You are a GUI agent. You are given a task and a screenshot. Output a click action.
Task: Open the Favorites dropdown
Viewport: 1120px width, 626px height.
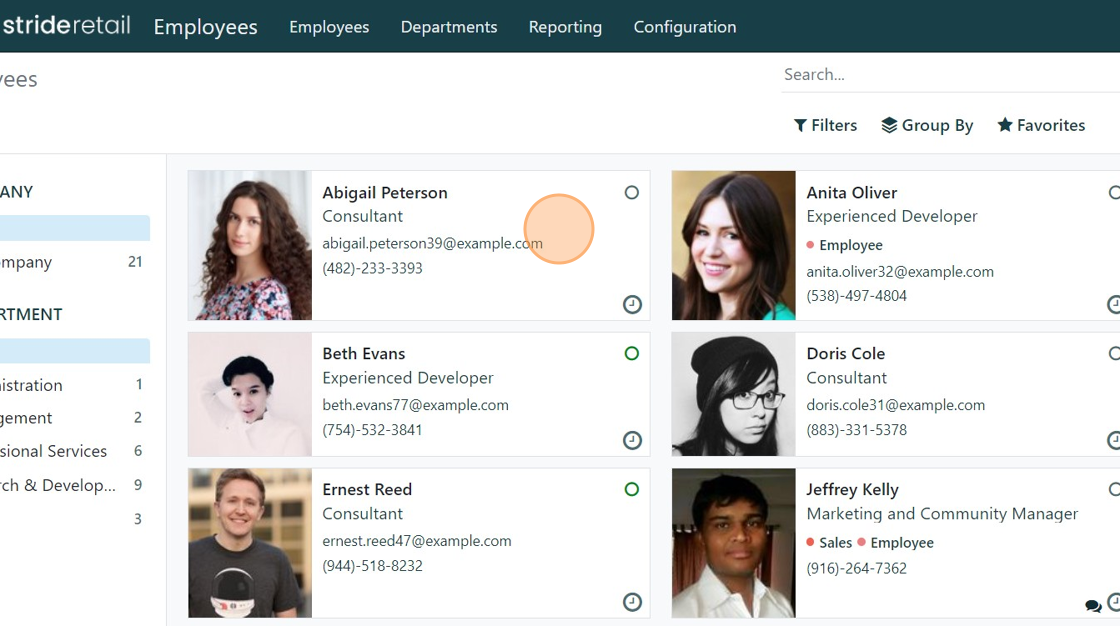tap(1041, 125)
